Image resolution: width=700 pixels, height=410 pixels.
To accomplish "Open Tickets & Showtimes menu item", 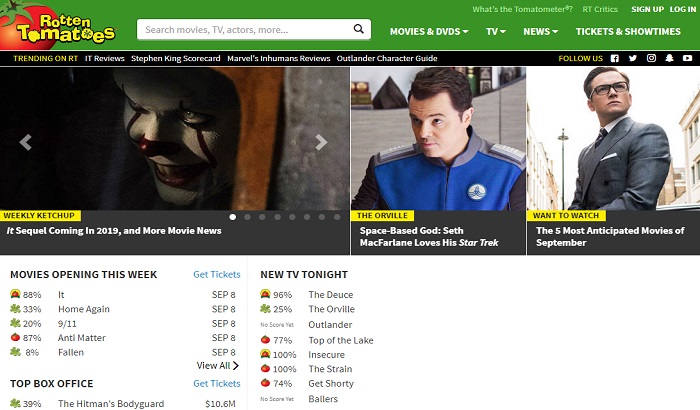I will (x=628, y=32).
